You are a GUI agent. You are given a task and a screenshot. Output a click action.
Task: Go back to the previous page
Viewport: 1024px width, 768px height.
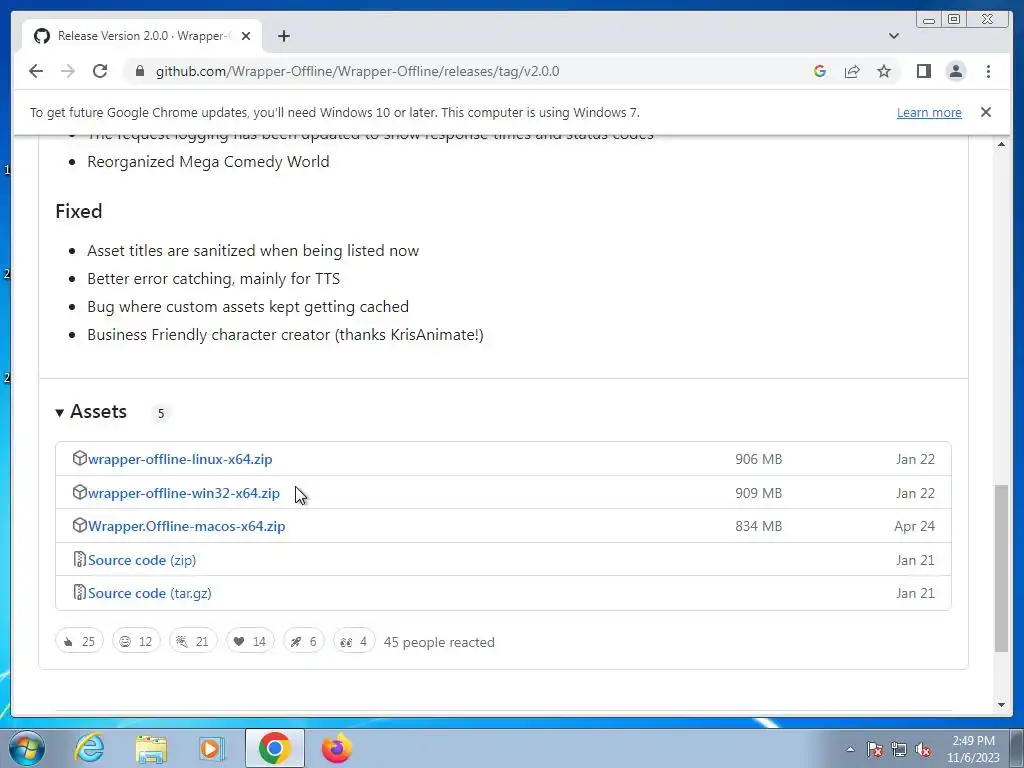[x=36, y=71]
